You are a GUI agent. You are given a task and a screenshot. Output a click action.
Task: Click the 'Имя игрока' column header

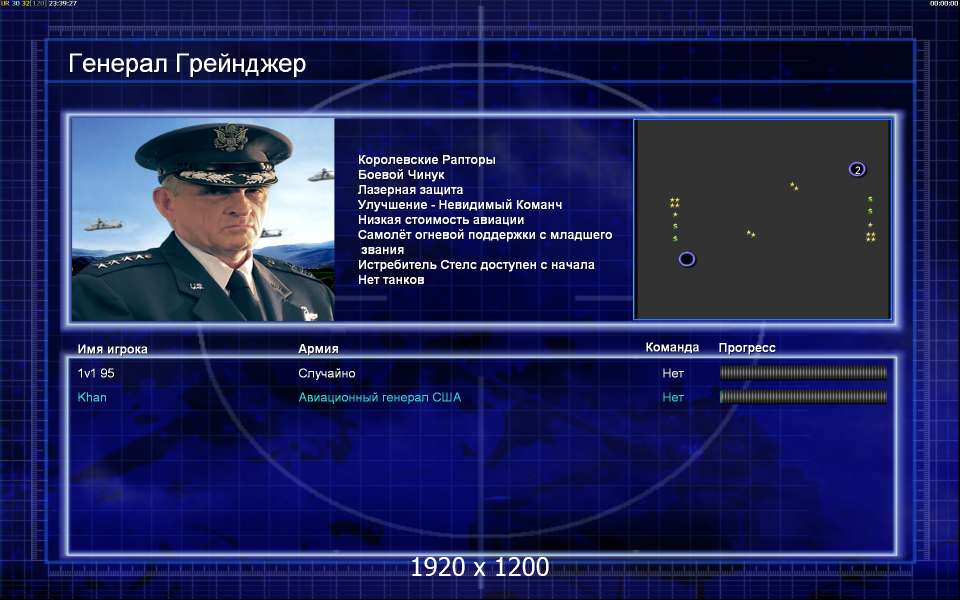[x=113, y=349]
